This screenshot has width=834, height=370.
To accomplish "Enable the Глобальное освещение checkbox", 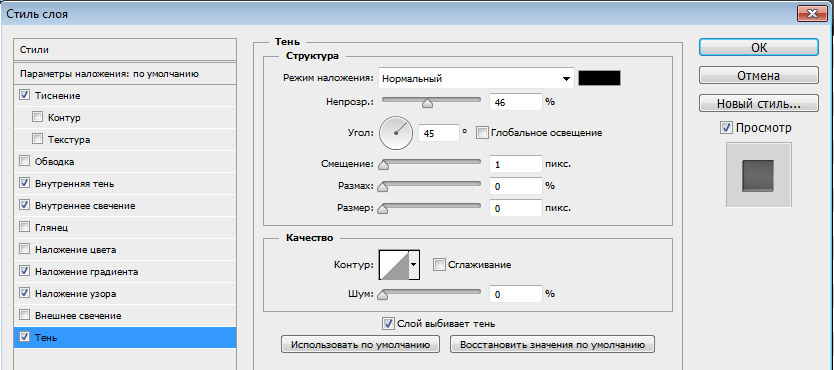I will click(482, 132).
